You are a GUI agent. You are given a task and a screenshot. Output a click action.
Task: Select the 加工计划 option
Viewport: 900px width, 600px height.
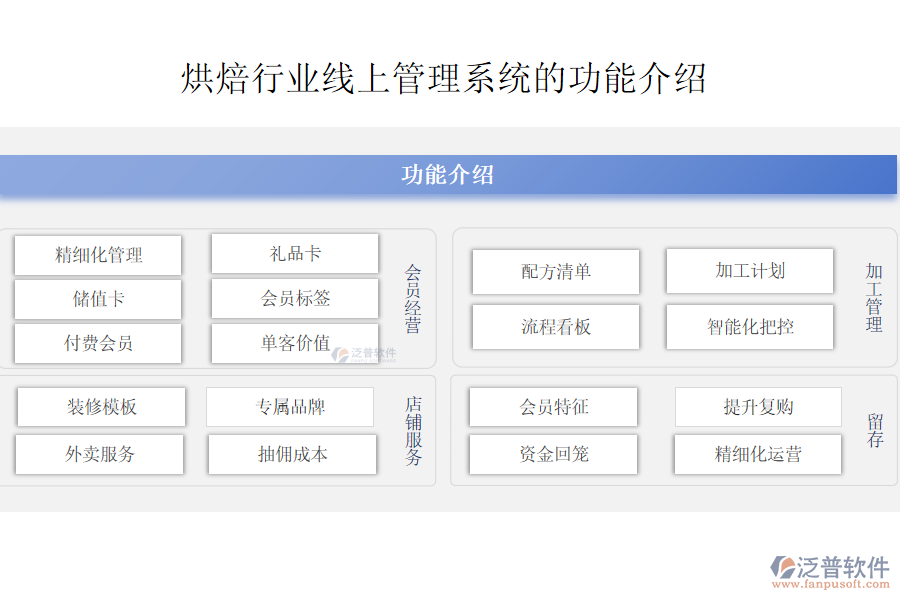click(750, 270)
